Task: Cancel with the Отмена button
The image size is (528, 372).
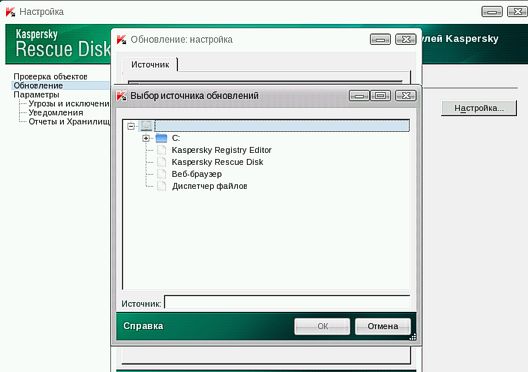Action: pyautogui.click(x=383, y=326)
